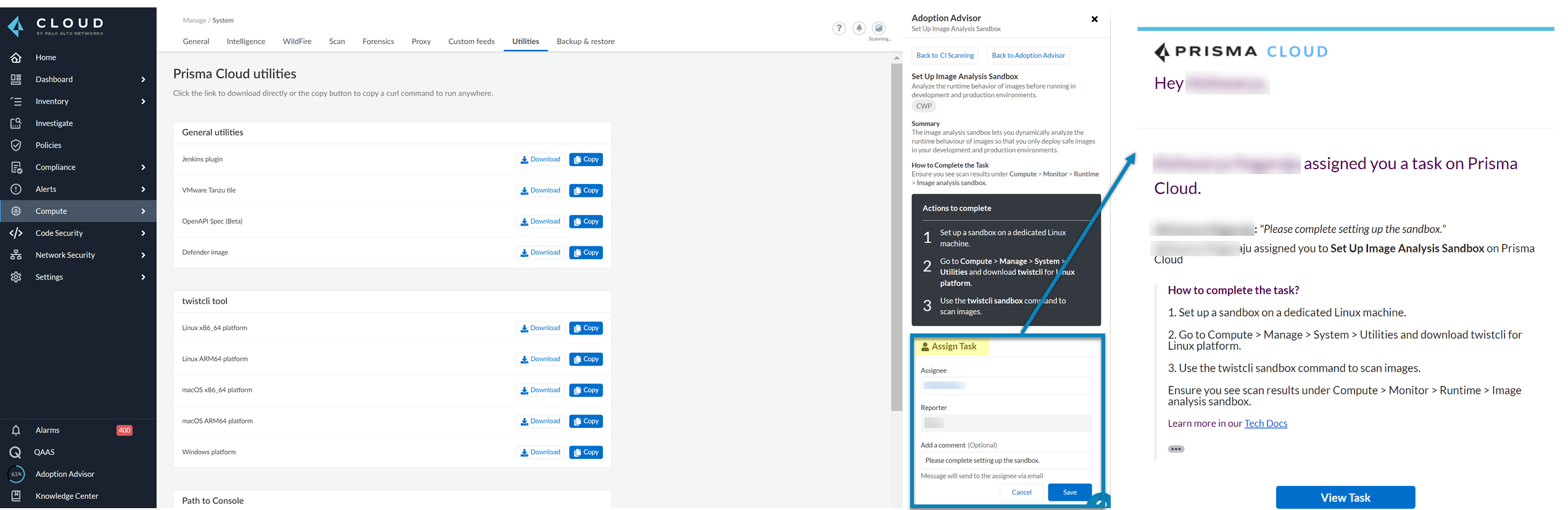Click the Network Security icon

pyautogui.click(x=16, y=255)
